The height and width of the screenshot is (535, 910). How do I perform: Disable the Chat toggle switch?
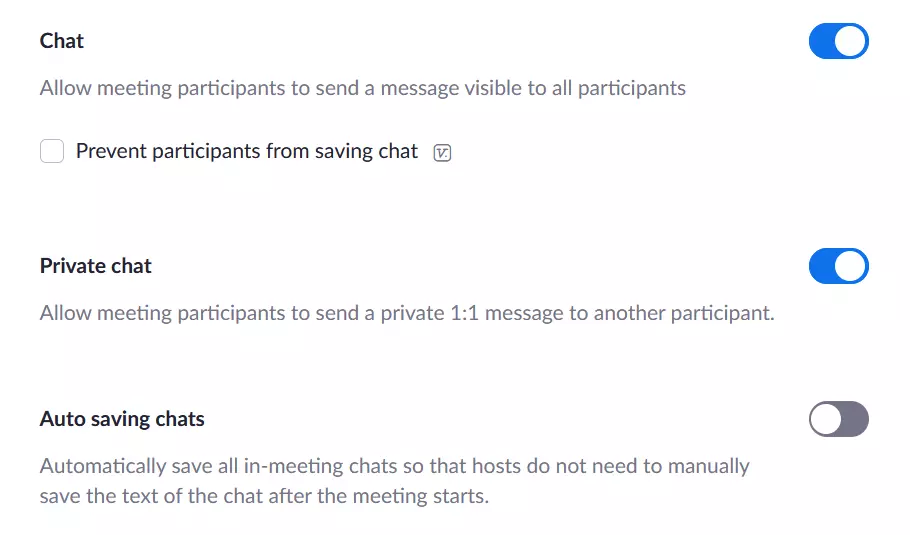pos(838,41)
